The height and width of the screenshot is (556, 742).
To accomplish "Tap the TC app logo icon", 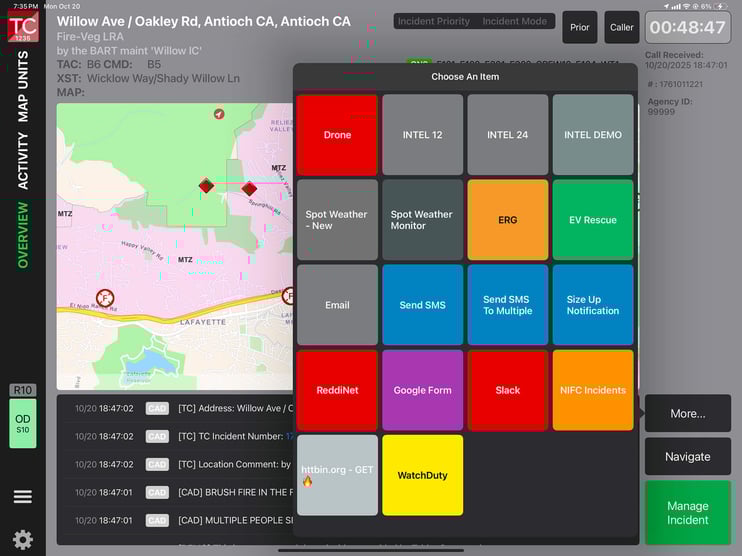I will click(x=23, y=27).
